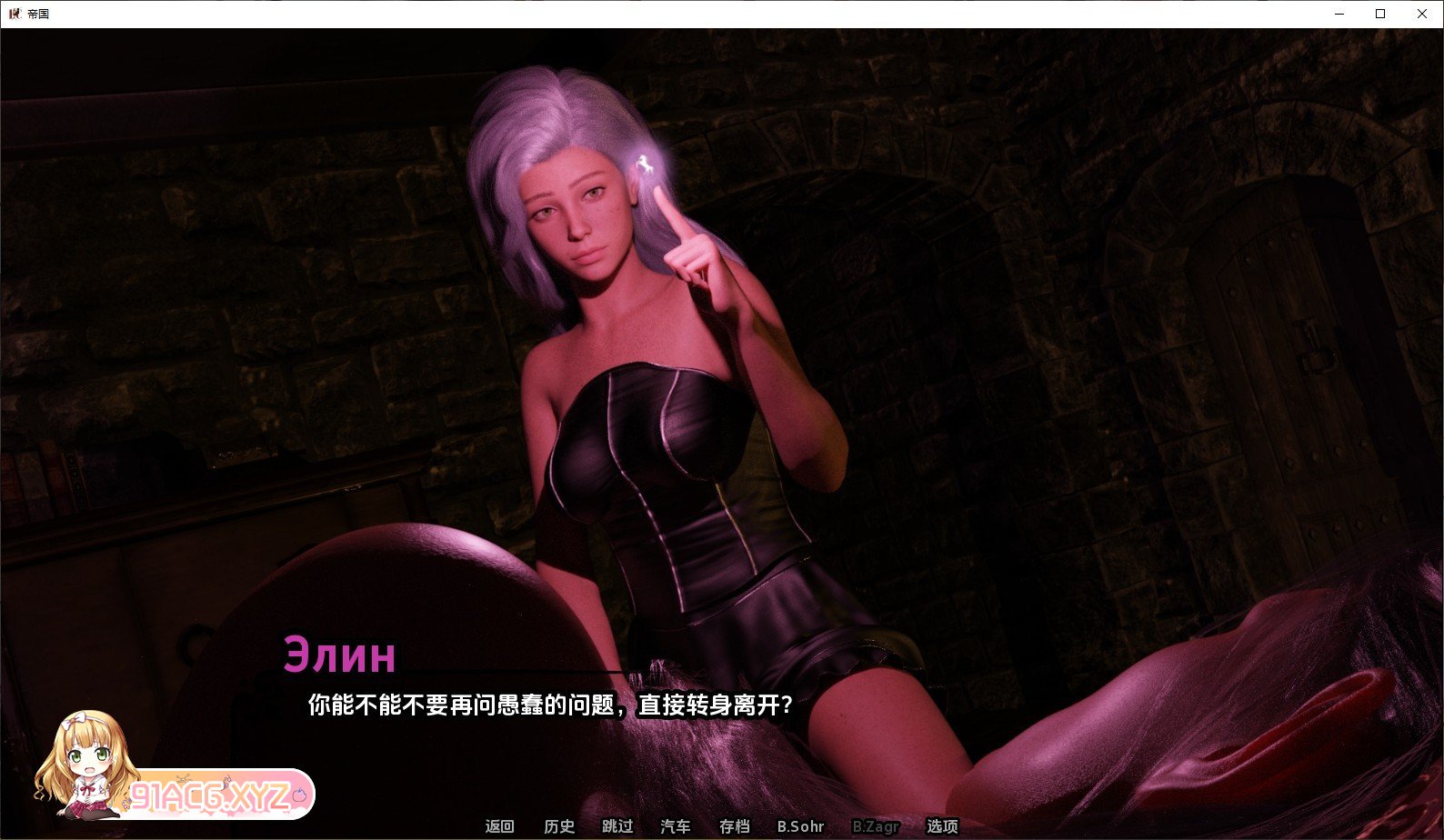Open the 选项 (Options) menu

[x=942, y=826]
